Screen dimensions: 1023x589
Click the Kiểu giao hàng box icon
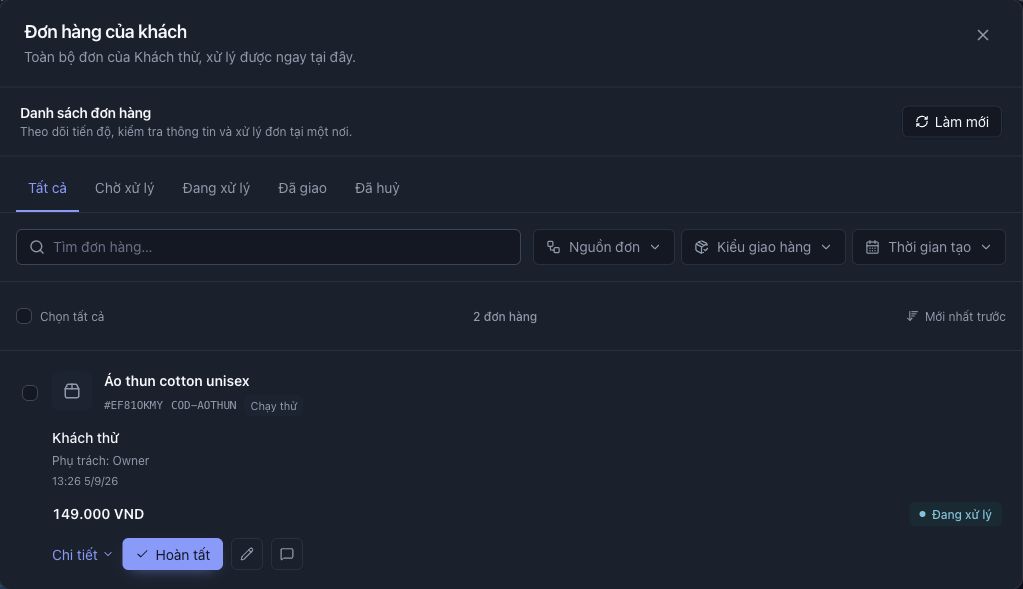point(701,247)
